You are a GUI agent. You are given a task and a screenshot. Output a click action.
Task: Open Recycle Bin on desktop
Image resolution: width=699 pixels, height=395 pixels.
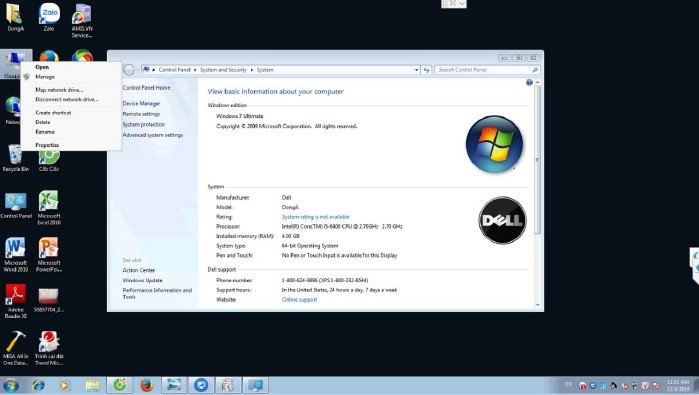pos(15,157)
